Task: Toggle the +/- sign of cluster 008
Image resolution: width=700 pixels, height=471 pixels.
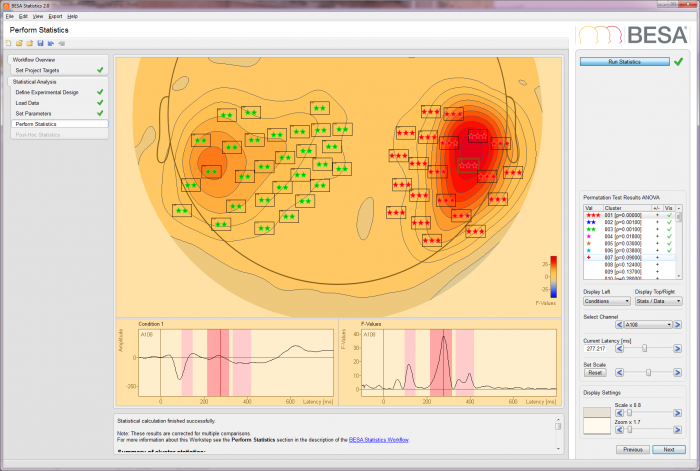Action: pos(657,265)
